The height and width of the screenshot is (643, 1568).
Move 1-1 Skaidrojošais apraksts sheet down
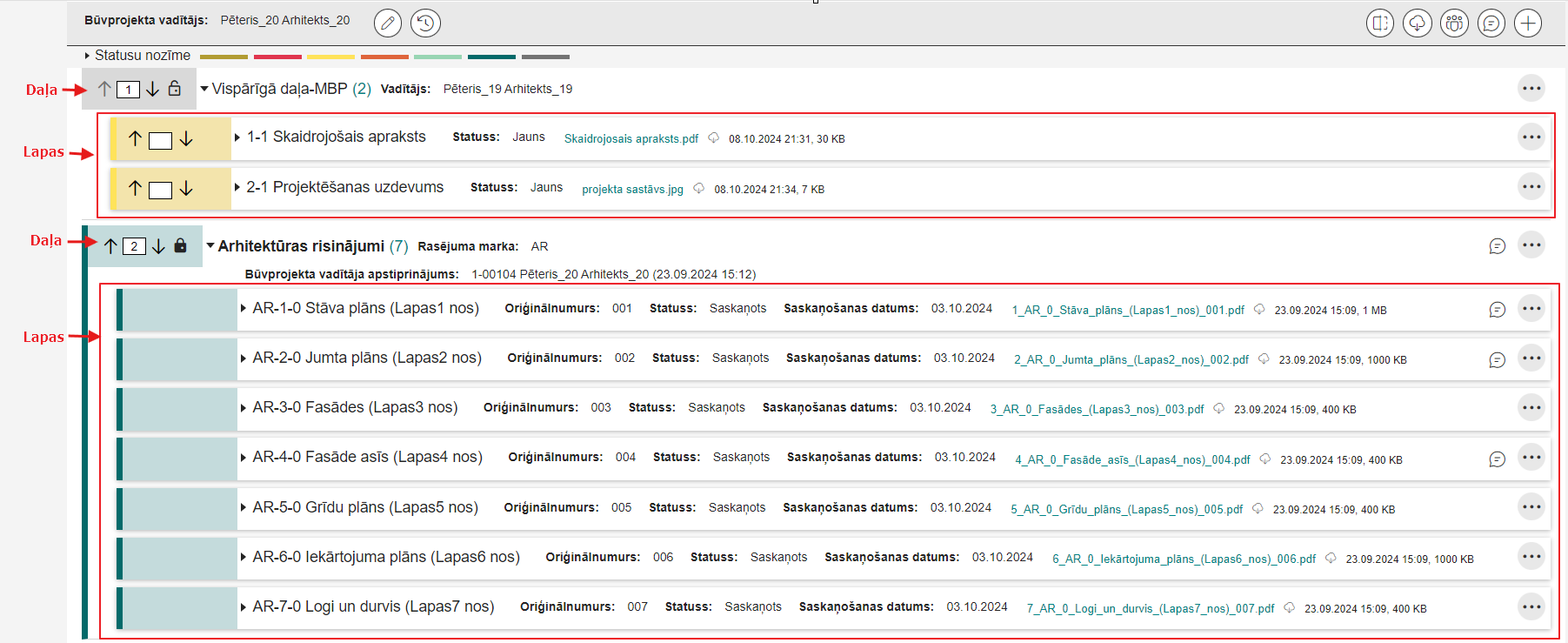point(186,138)
